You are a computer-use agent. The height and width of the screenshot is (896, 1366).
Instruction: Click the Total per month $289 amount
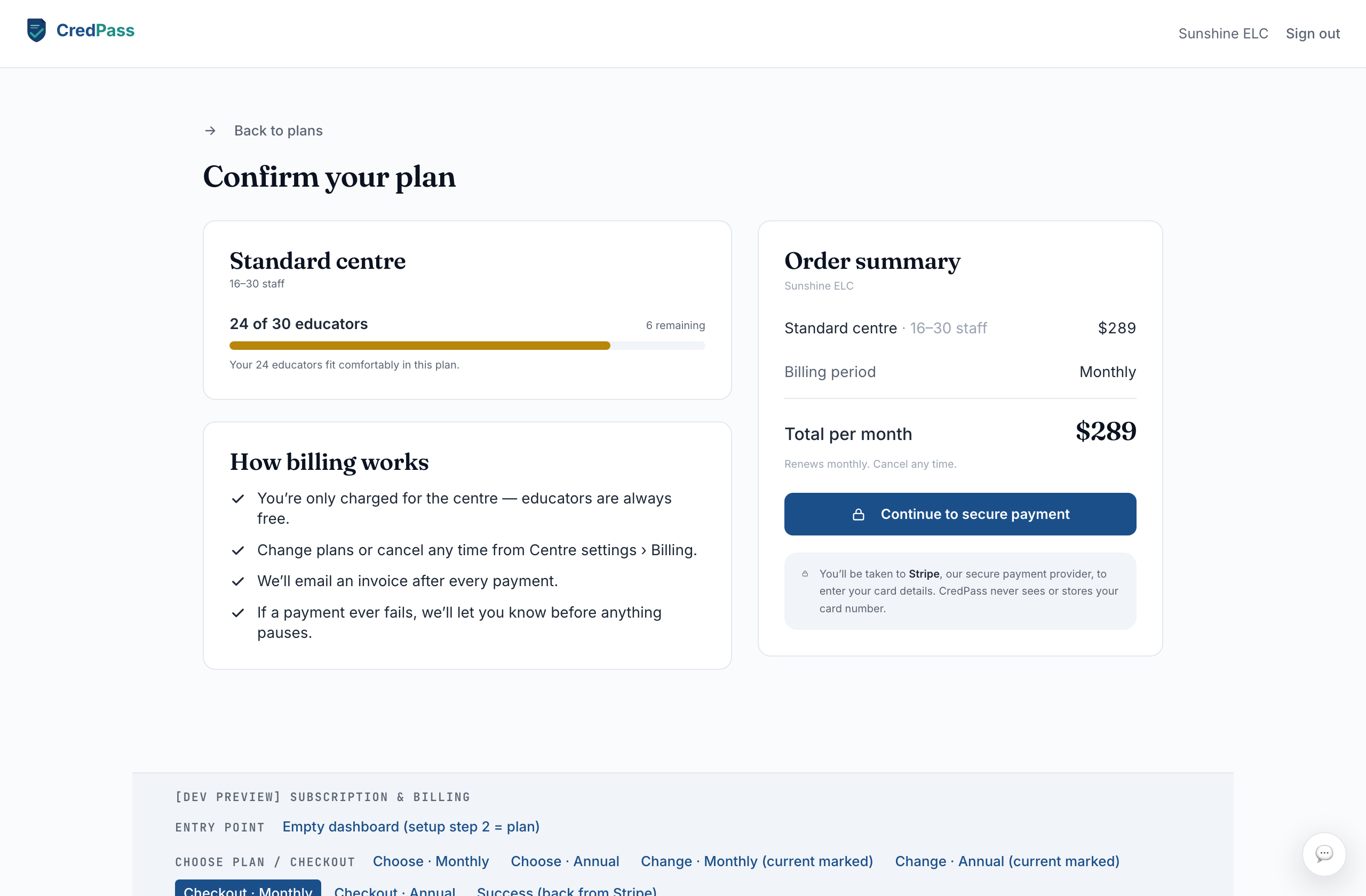pos(1106,431)
